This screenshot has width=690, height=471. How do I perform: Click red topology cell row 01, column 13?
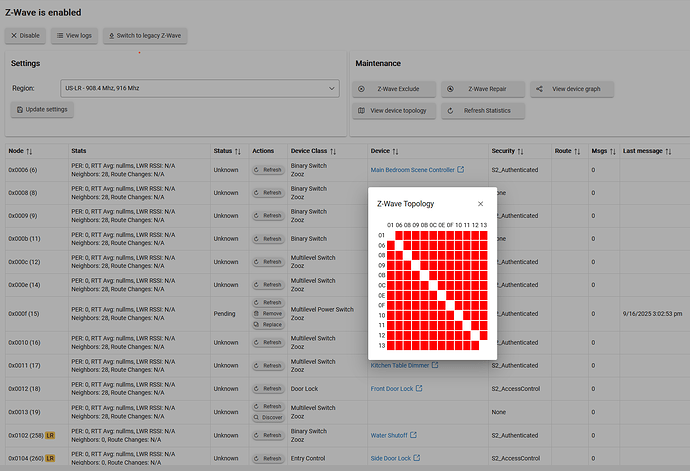pyautogui.click(x=484, y=236)
